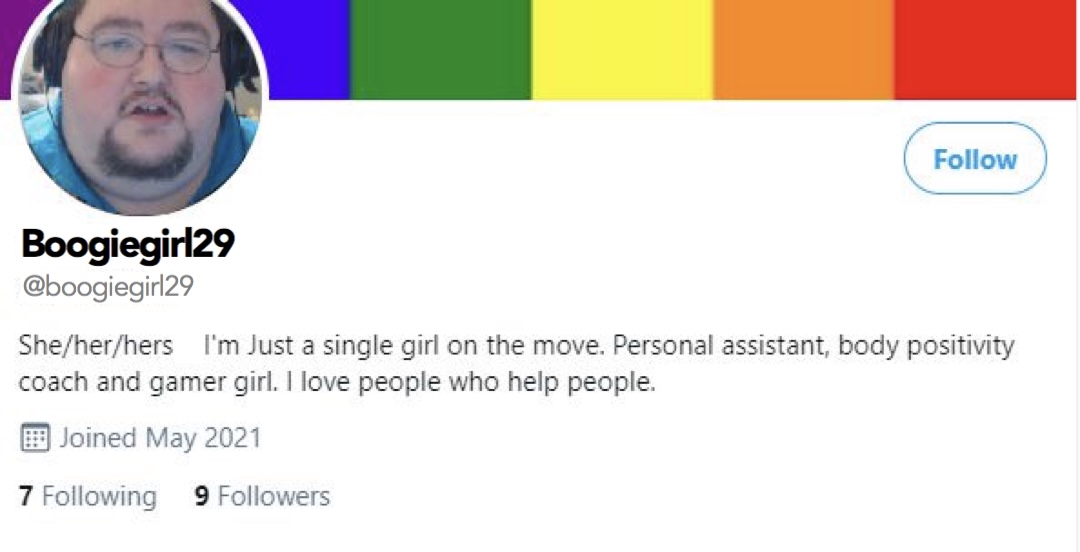Click the calendar icon beside Joined date
1080x552 pixels.
[34, 438]
